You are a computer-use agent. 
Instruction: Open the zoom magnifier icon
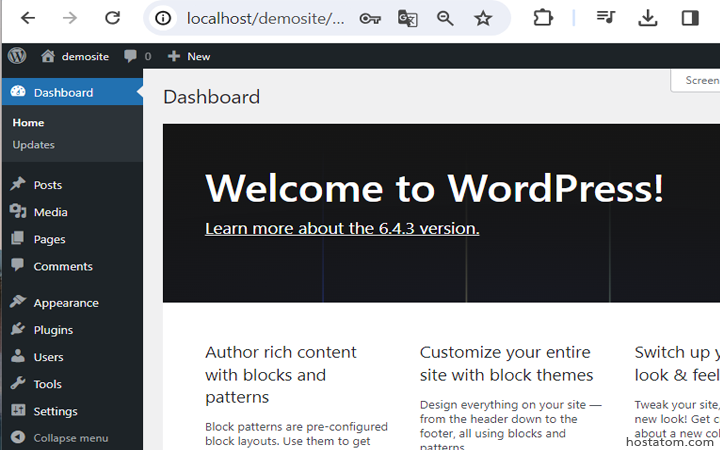point(445,19)
